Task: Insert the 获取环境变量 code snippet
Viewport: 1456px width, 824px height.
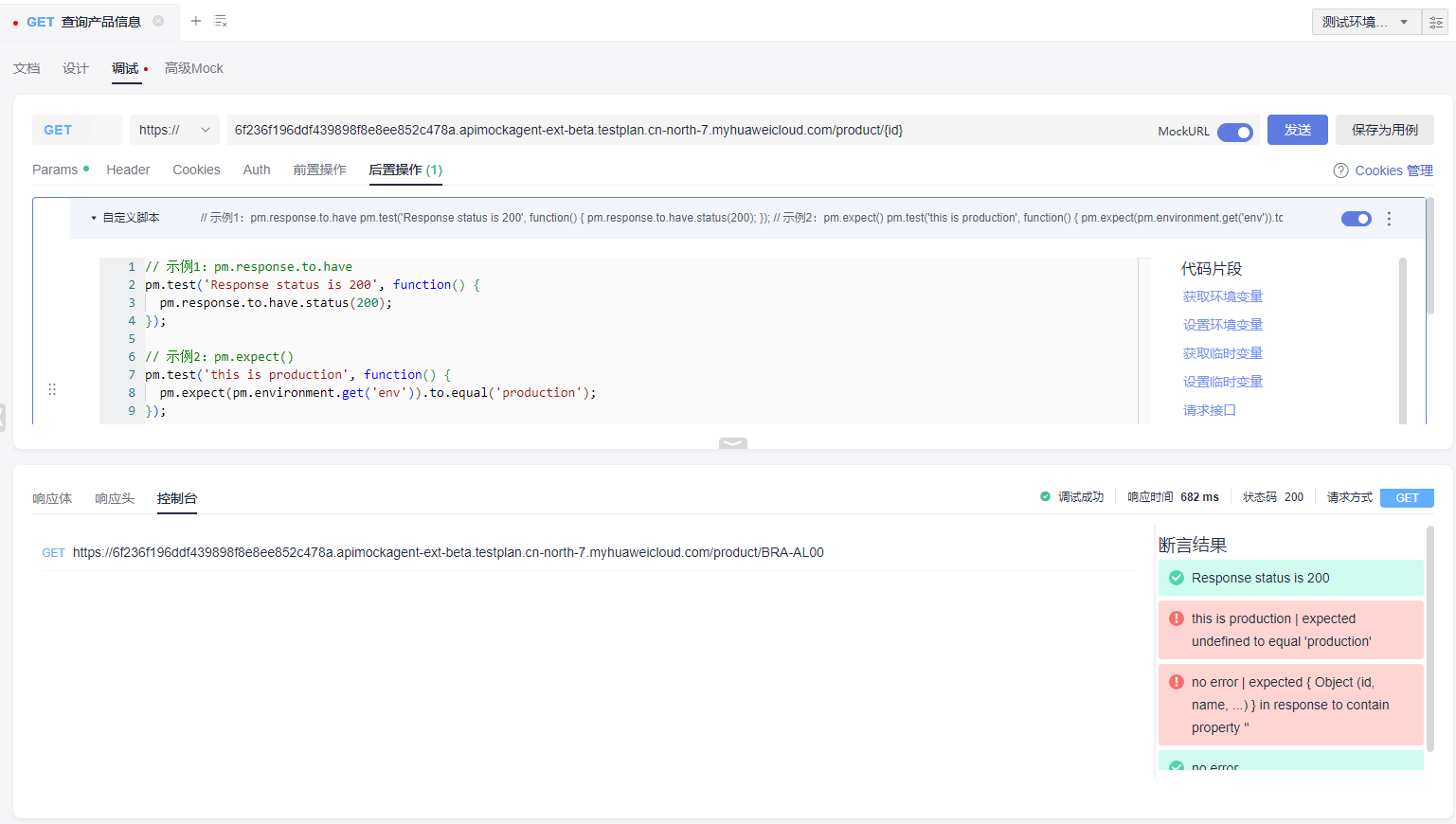Action: coord(1222,296)
